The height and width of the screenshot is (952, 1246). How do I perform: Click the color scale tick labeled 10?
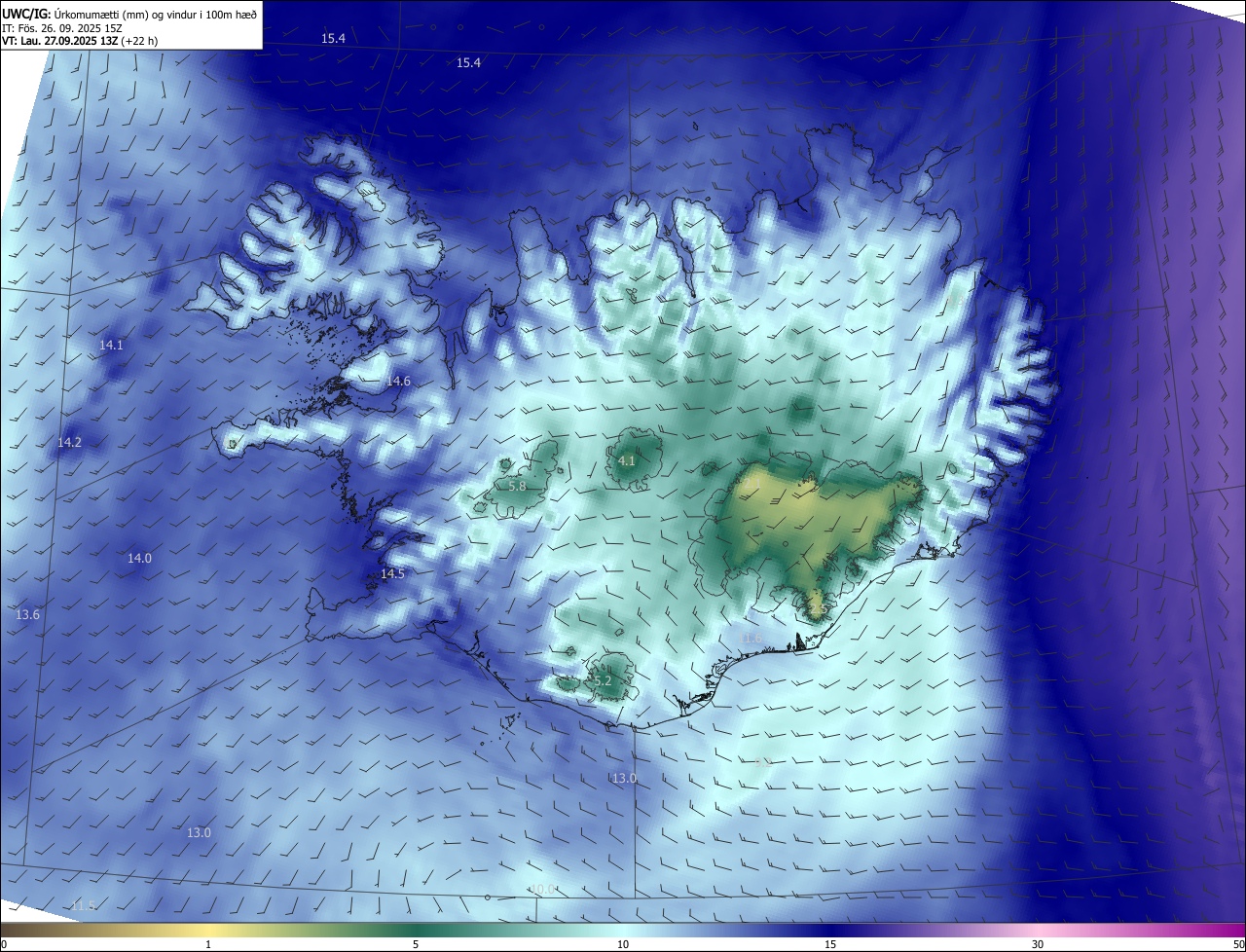623,944
